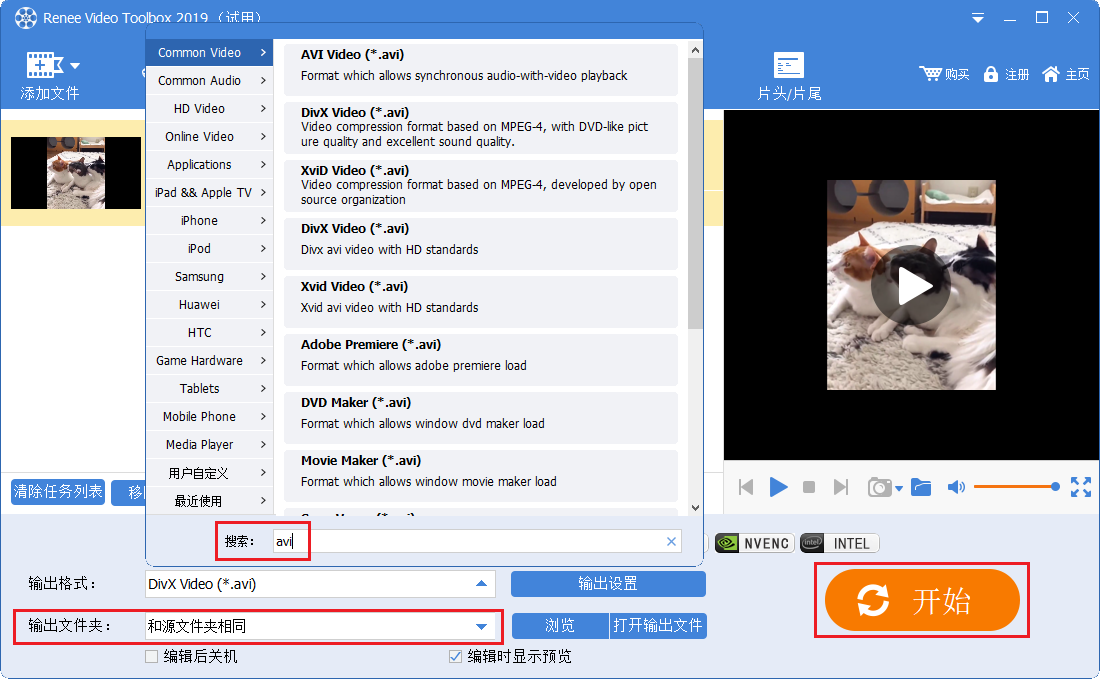
Task: Open 最近使用 category
Action: [x=209, y=501]
